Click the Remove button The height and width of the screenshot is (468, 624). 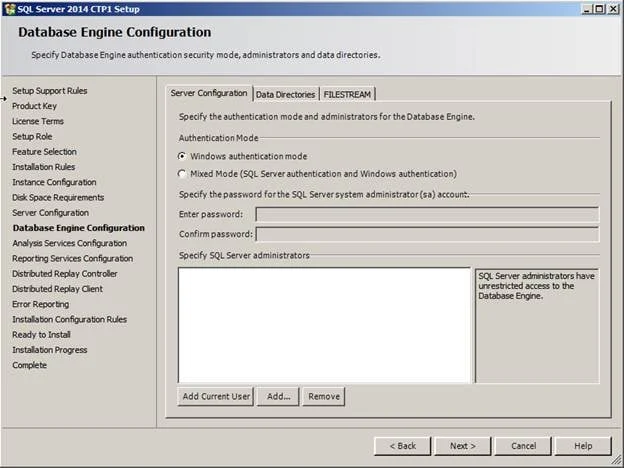pyautogui.click(x=324, y=396)
